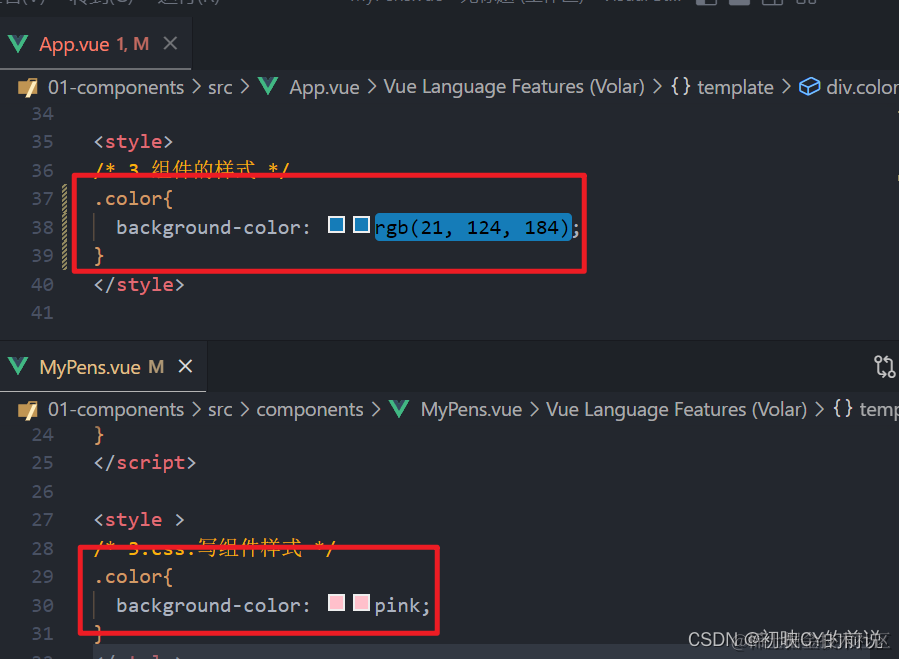Screen dimensions: 899x659
Task: Click curly braces icon in lower breadcrumb
Action: (843, 408)
